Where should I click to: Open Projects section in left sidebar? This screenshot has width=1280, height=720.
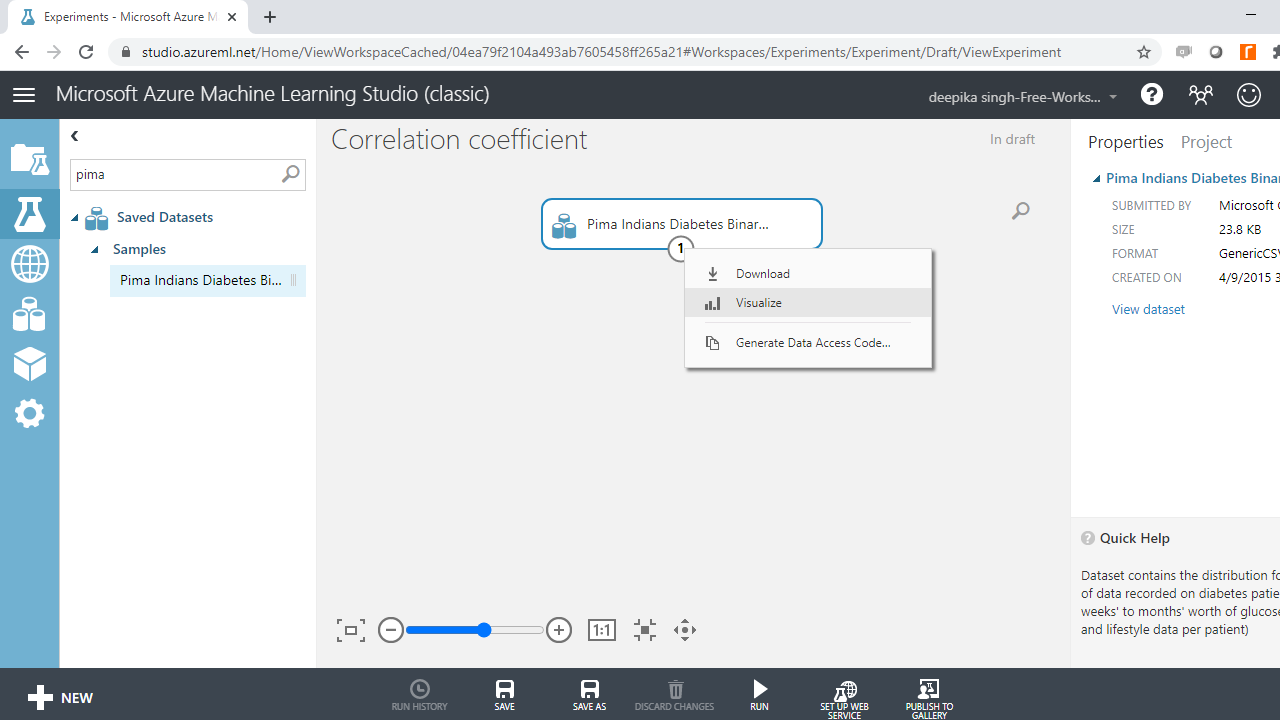pos(29,158)
